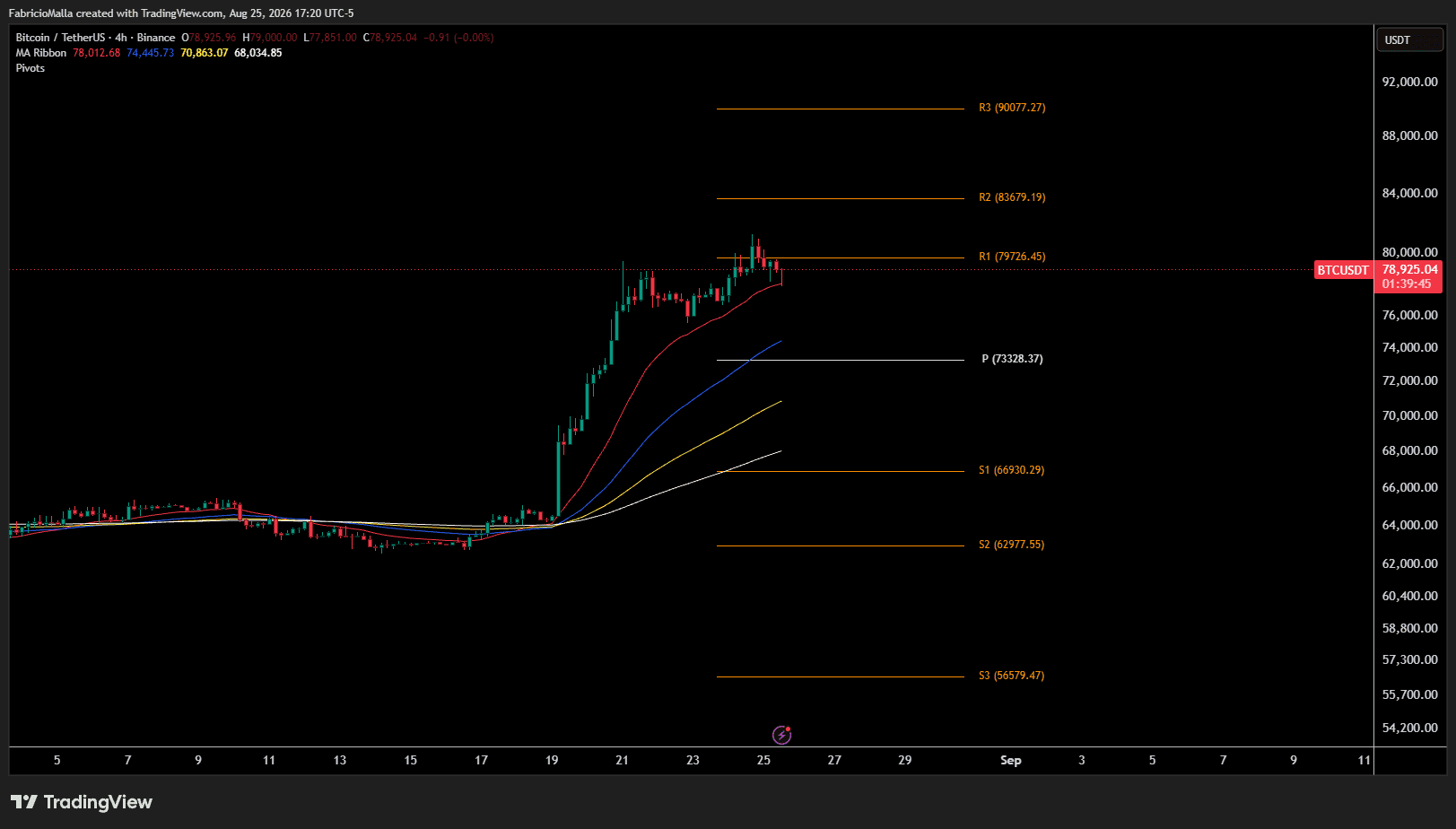Image resolution: width=1456 pixels, height=829 pixels.
Task: Click the 62,000.00 price axis label
Action: (1409, 563)
